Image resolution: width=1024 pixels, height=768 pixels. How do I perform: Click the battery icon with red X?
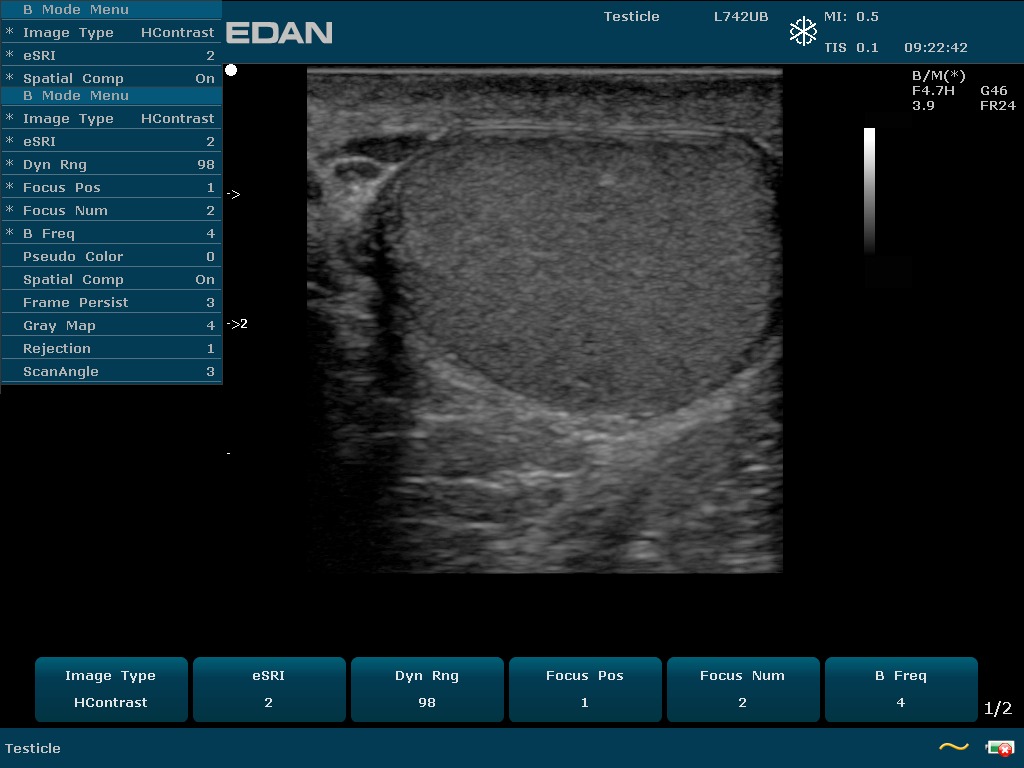click(999, 747)
